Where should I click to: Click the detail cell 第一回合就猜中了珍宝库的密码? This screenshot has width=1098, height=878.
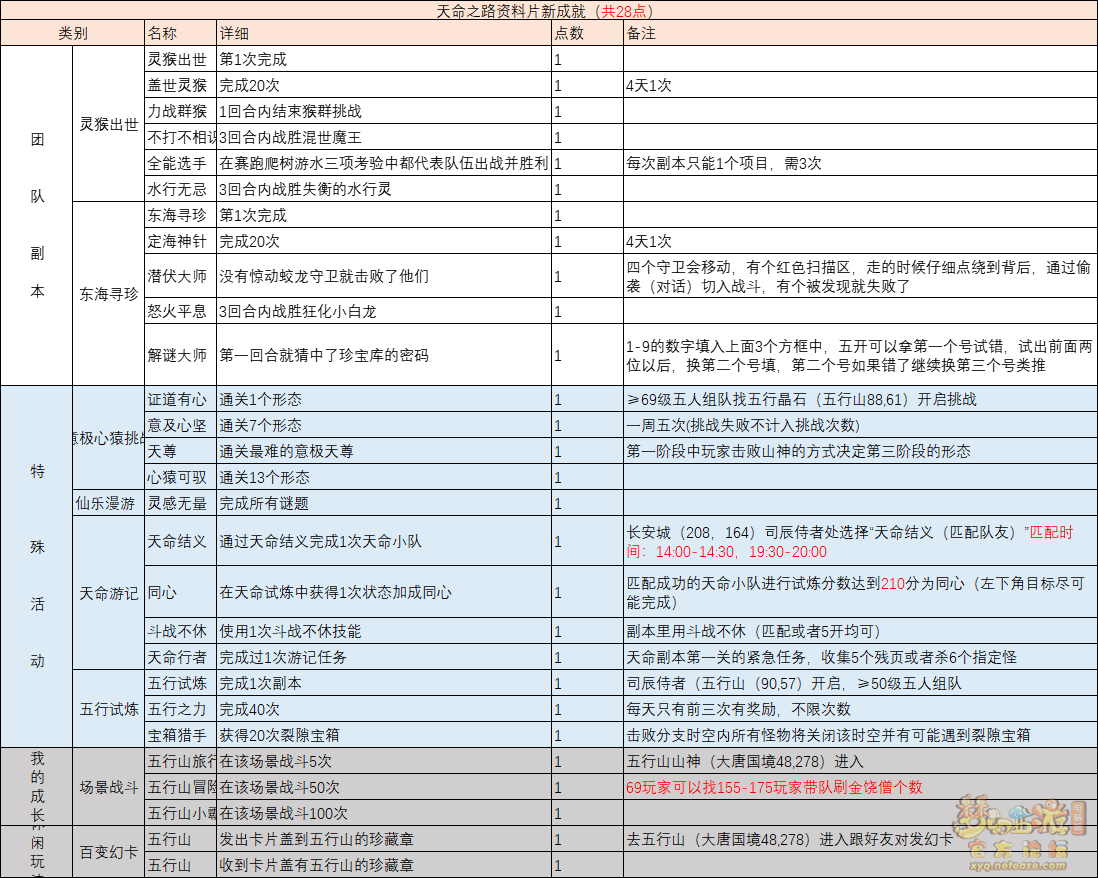point(384,355)
